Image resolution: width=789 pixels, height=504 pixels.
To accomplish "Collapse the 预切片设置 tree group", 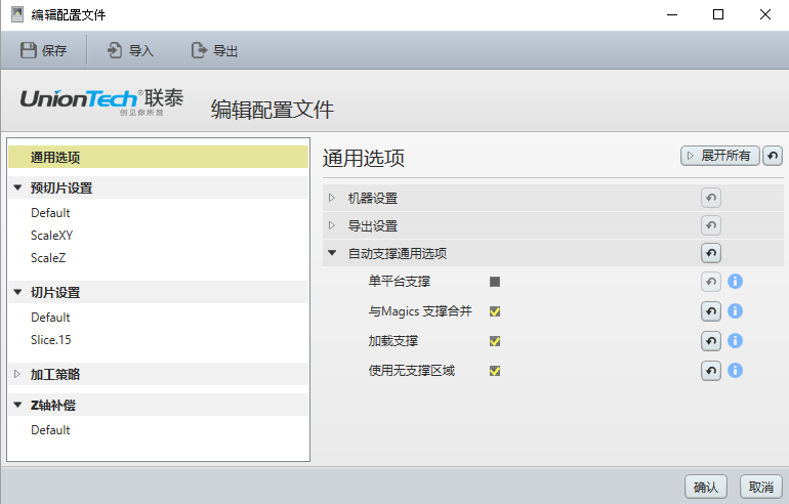I will 17,188.
